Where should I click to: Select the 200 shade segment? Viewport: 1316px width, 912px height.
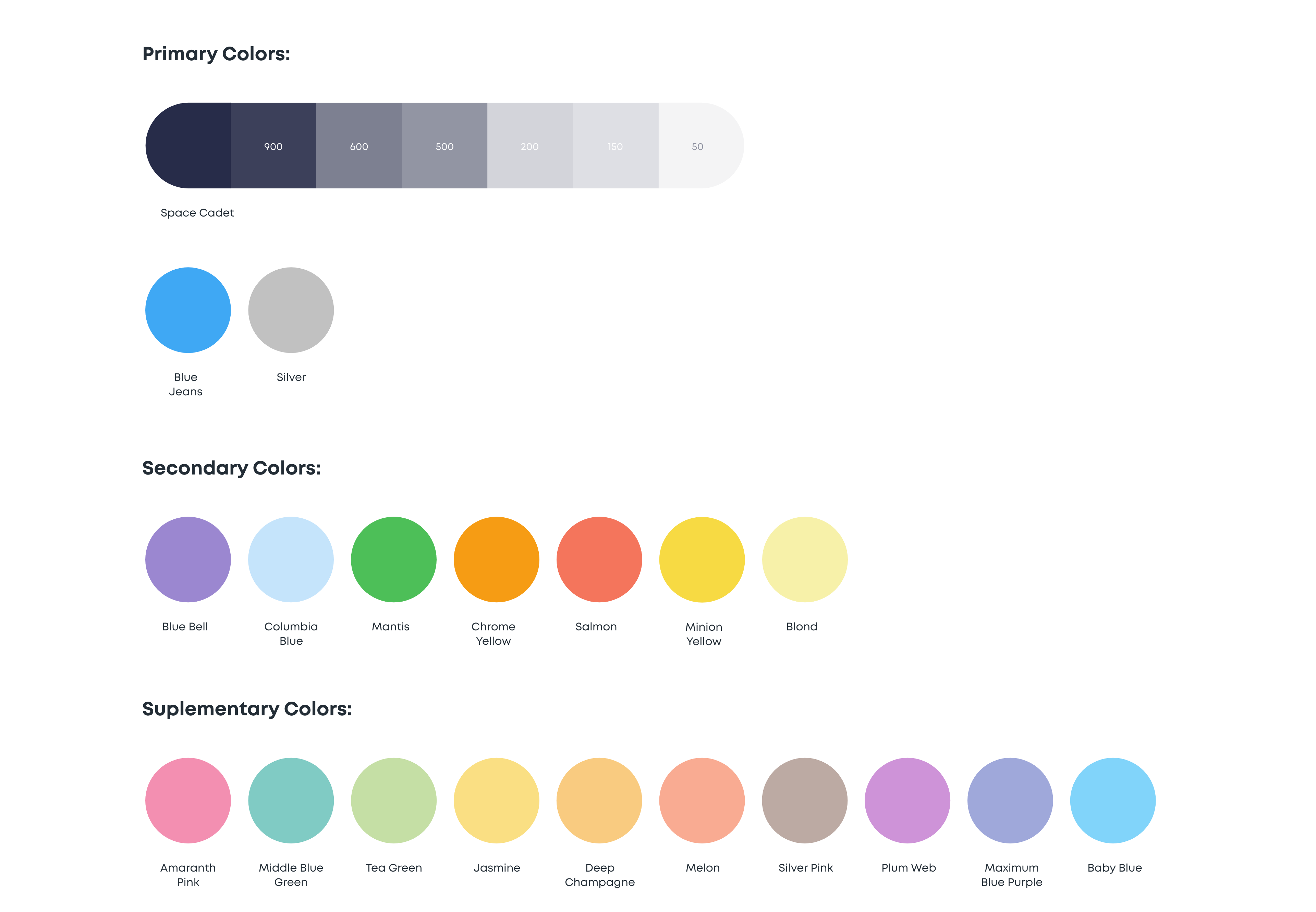529,146
